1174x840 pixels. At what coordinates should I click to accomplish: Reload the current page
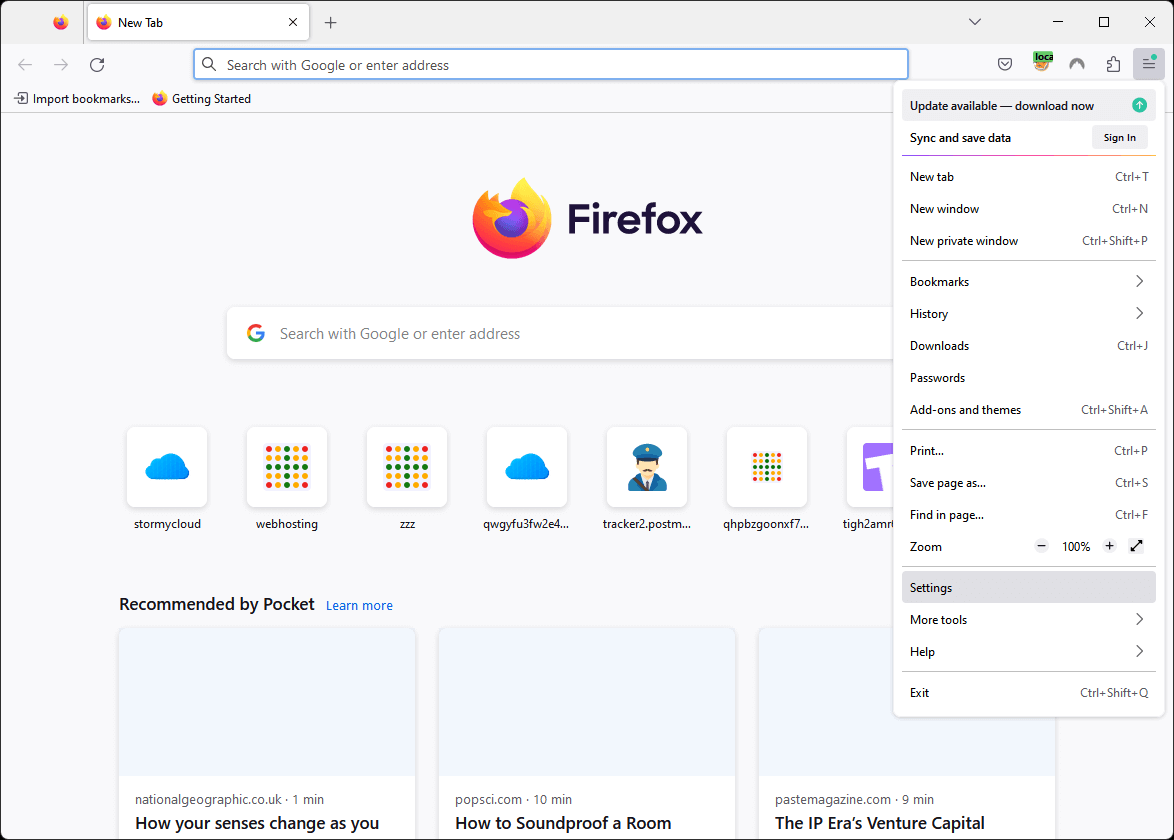pos(96,64)
